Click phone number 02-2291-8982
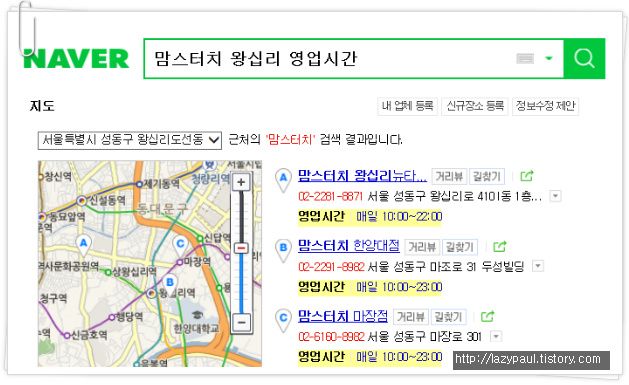629x385 pixels. [x=331, y=267]
